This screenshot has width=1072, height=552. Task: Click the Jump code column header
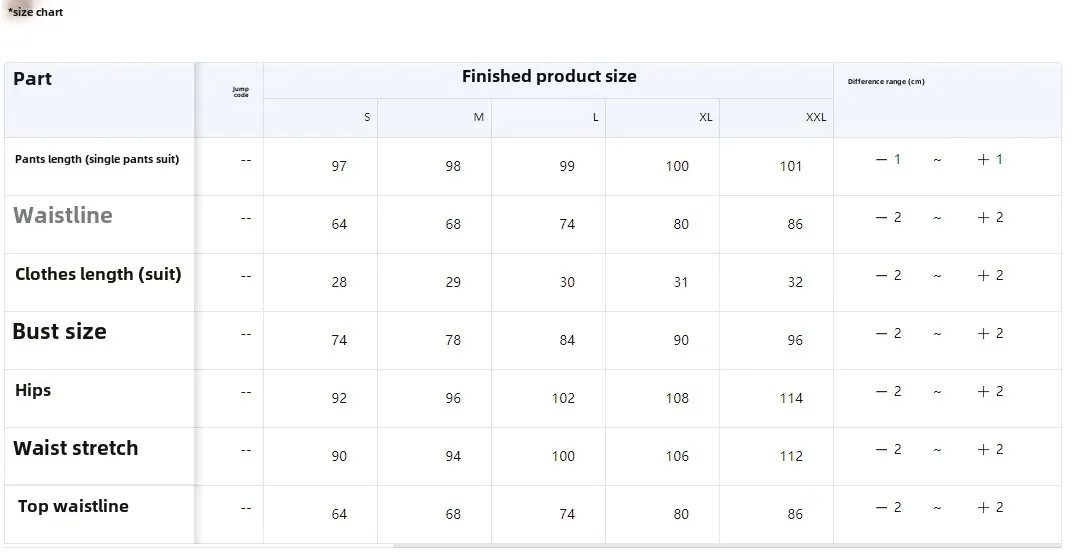pyautogui.click(x=240, y=92)
